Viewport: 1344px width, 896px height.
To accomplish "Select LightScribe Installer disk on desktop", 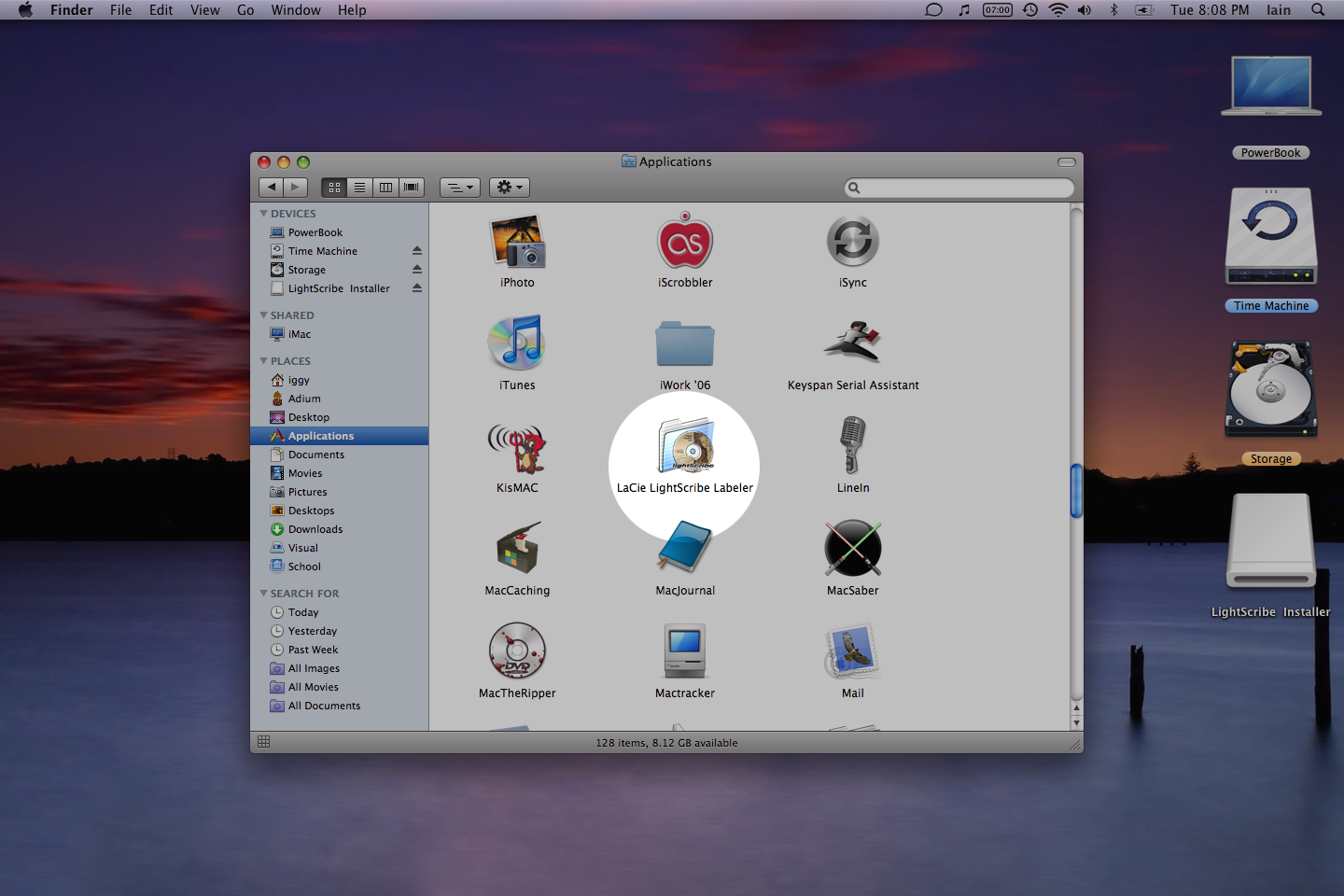I will click(1271, 542).
